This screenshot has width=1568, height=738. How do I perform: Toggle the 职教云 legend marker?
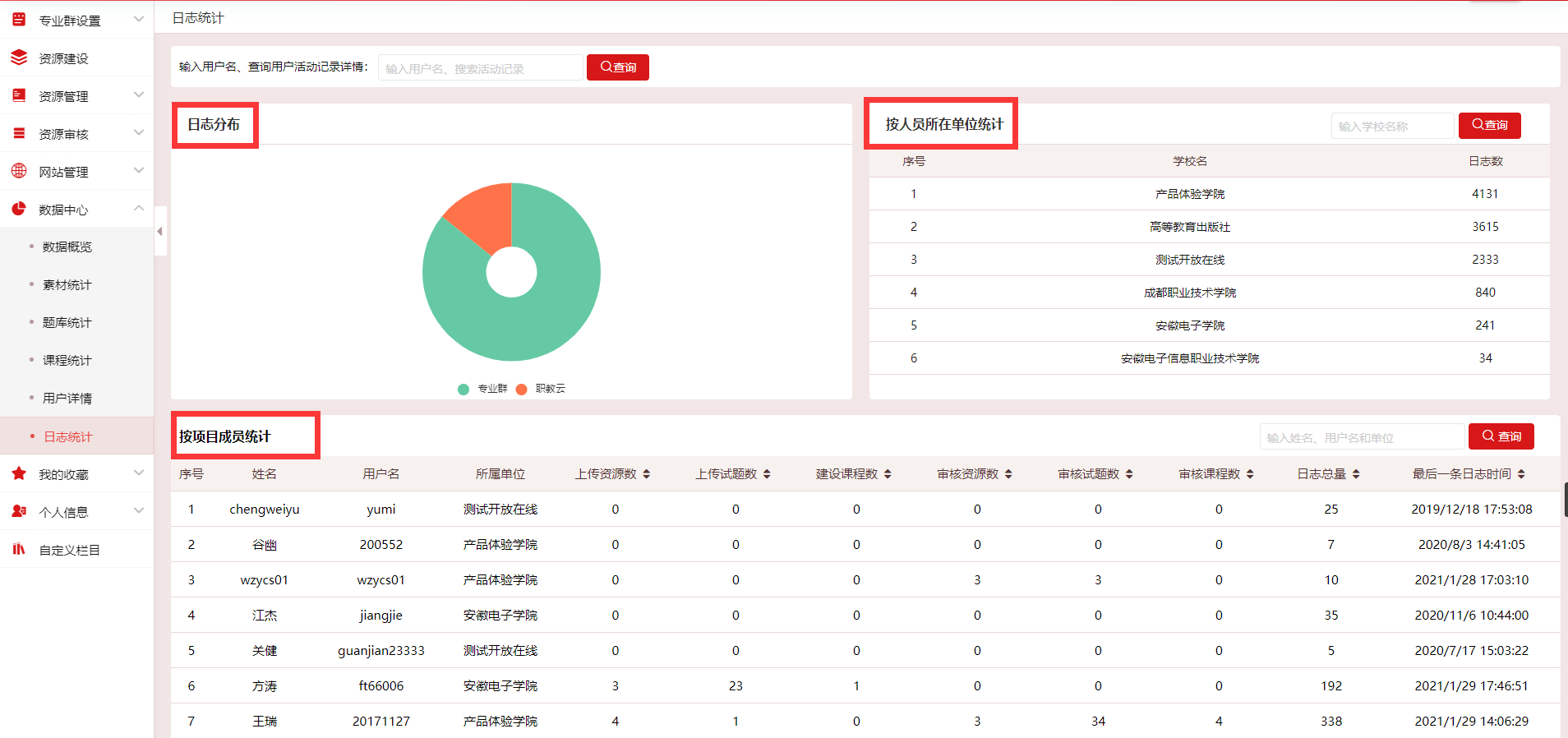pyautogui.click(x=521, y=389)
